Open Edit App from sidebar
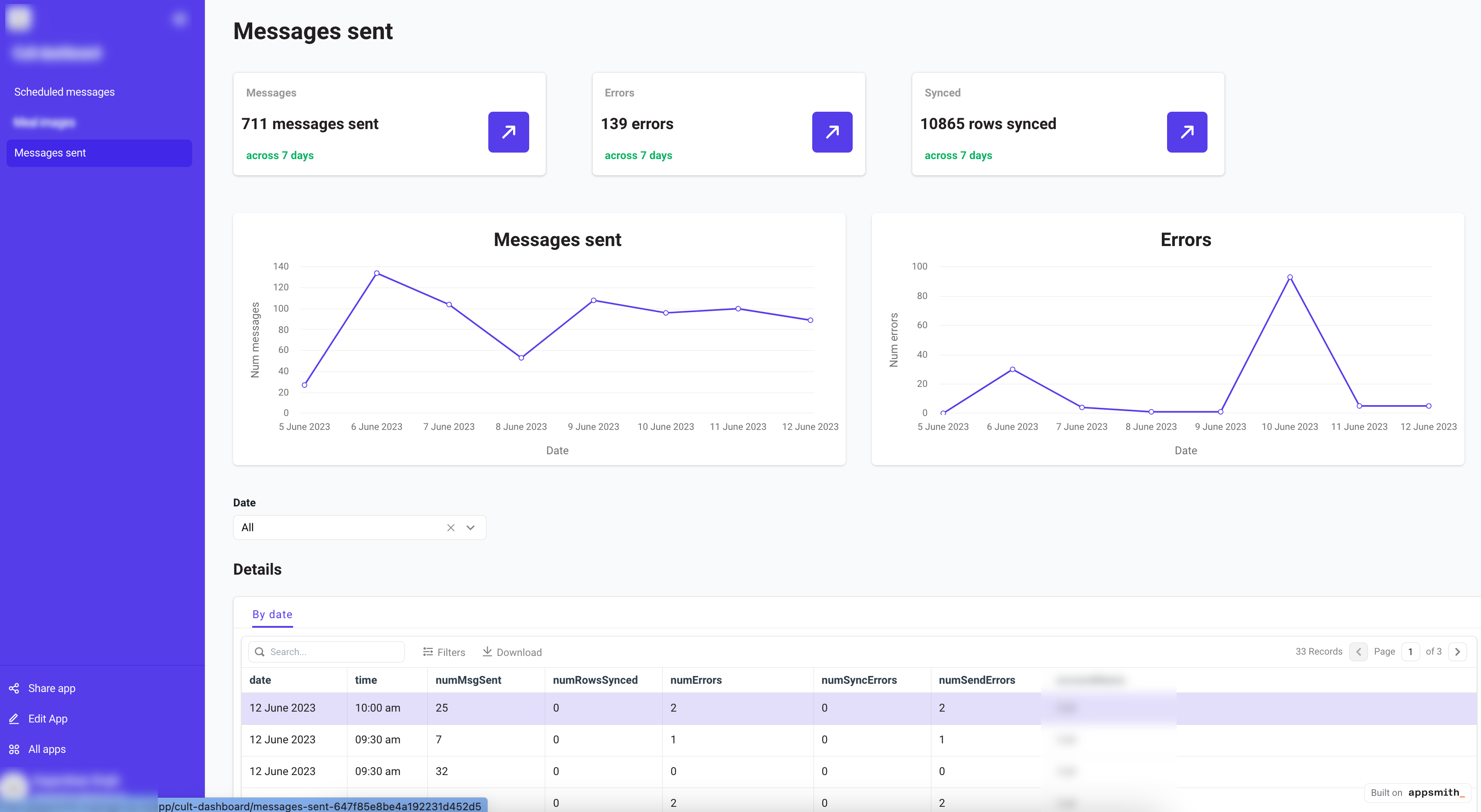The image size is (1481, 812). coord(47,719)
